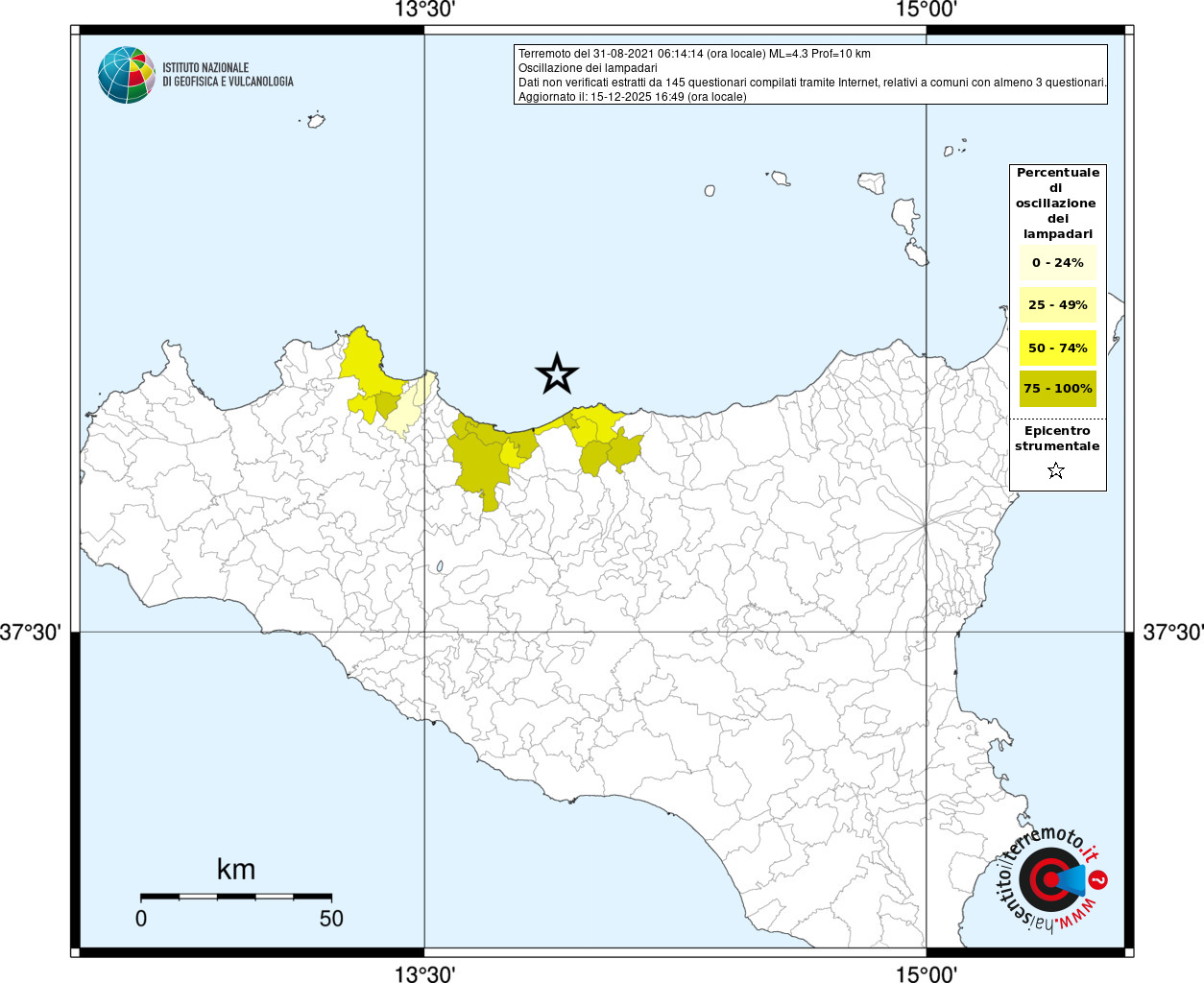Click the 'km' scale bar label

(x=236, y=870)
